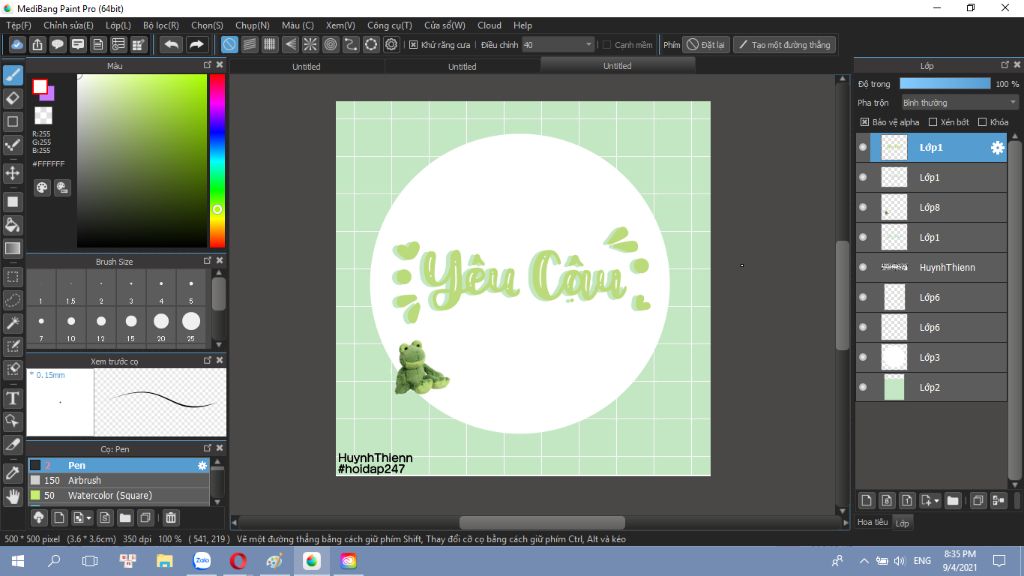Click the canvas horizontal scrollbar
The height and width of the screenshot is (576, 1024).
542,522
